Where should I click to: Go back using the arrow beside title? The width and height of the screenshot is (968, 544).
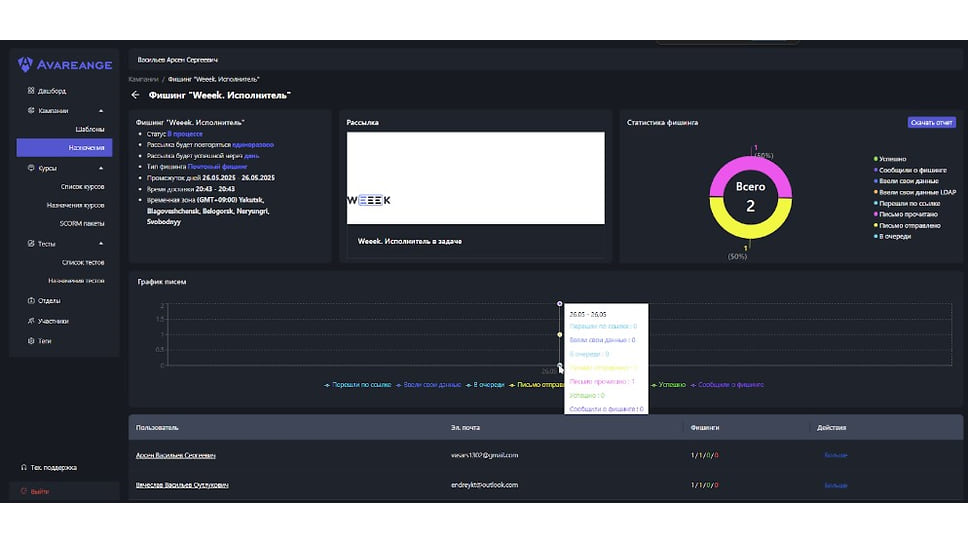[x=135, y=95]
